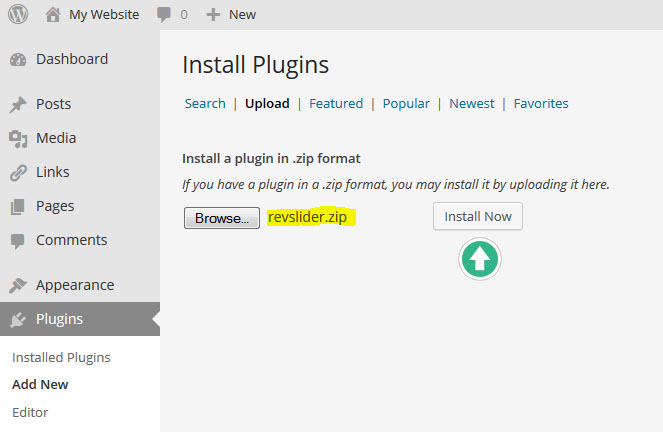Open the comments bubble icon in admin bar

point(161,14)
